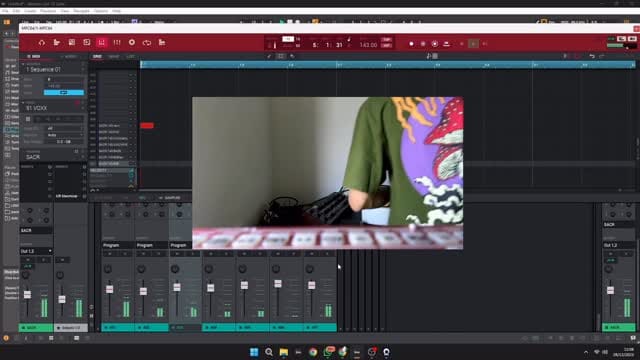
Task: Click the overdub button beside record
Action: coord(423,44)
